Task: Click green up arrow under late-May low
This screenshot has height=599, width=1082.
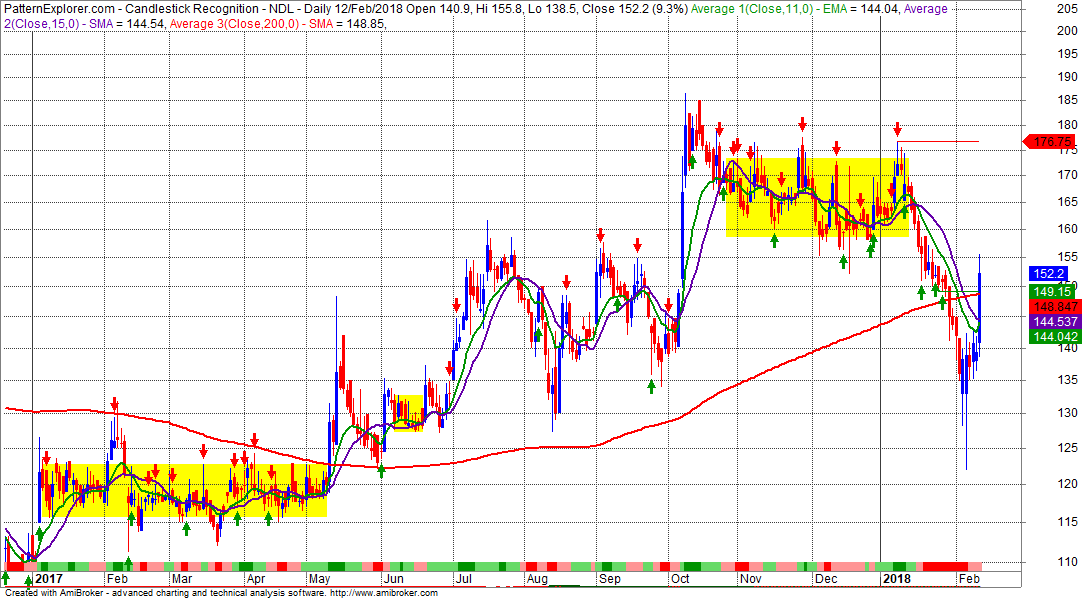Action: (x=381, y=471)
